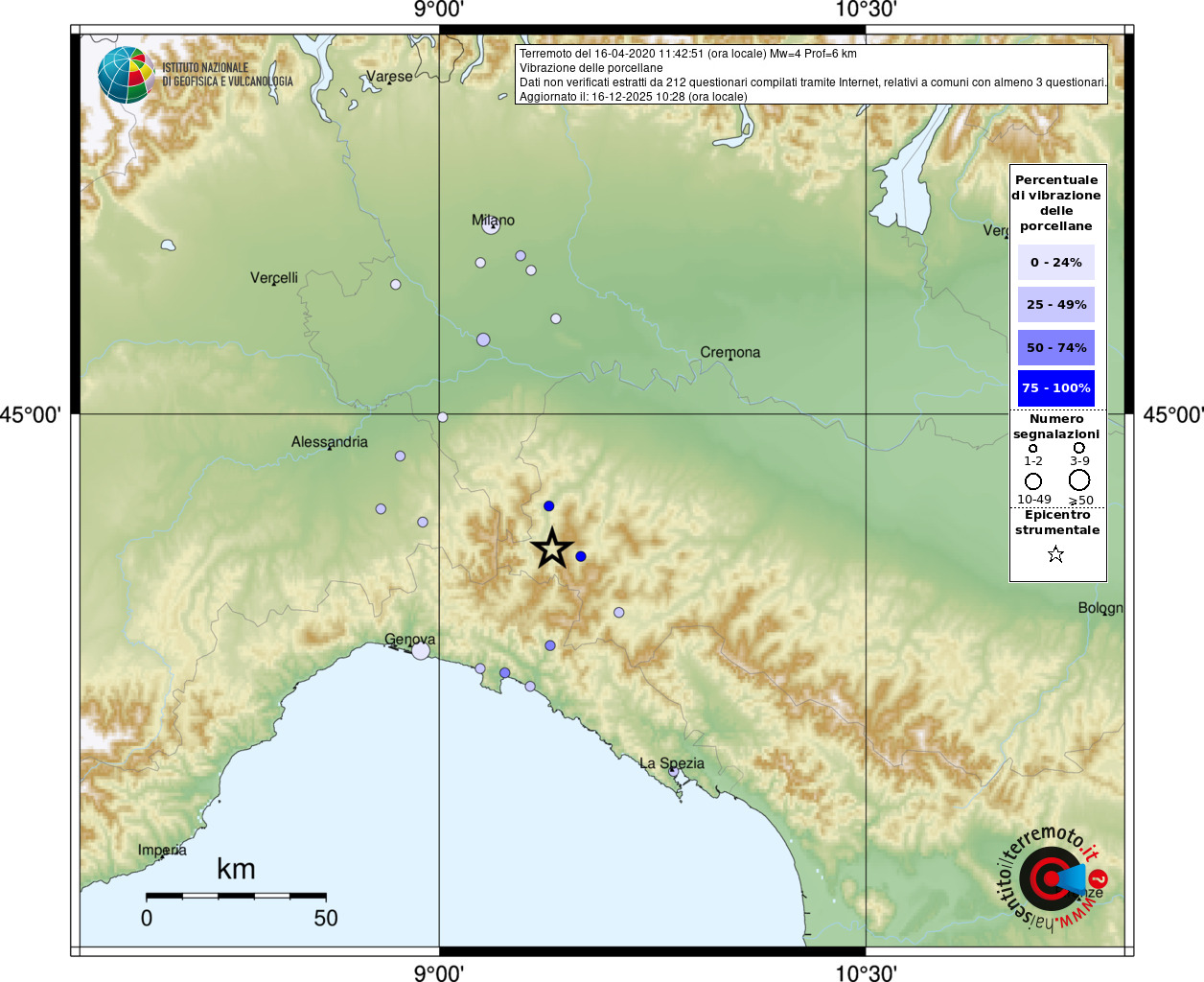Click the 'Aggiornato il' update line
This screenshot has width=1204, height=982.
[634, 97]
